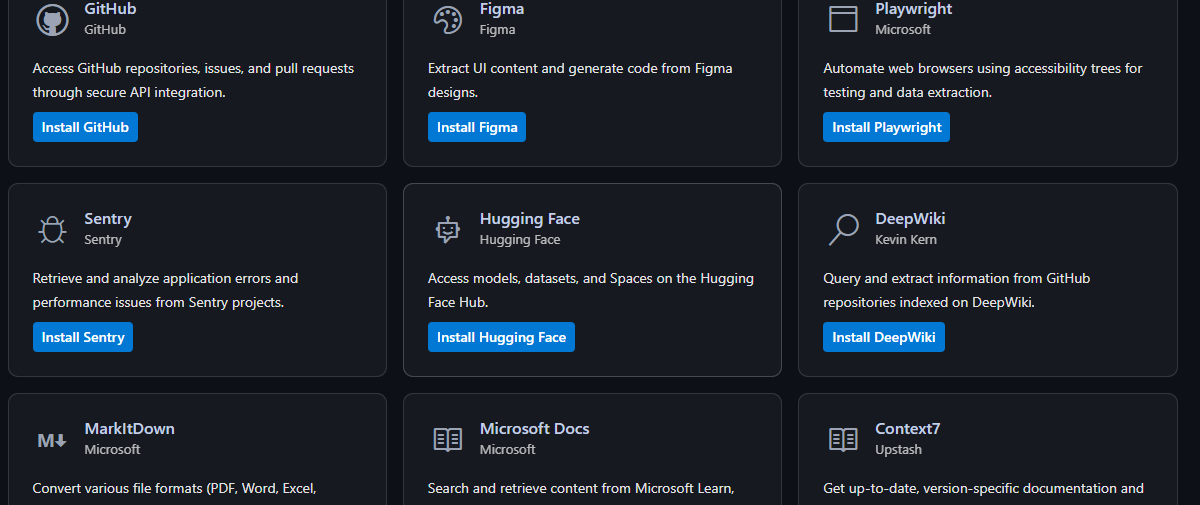Click the Hugging Face publisher subtitle
1200x505 pixels.
coord(520,240)
